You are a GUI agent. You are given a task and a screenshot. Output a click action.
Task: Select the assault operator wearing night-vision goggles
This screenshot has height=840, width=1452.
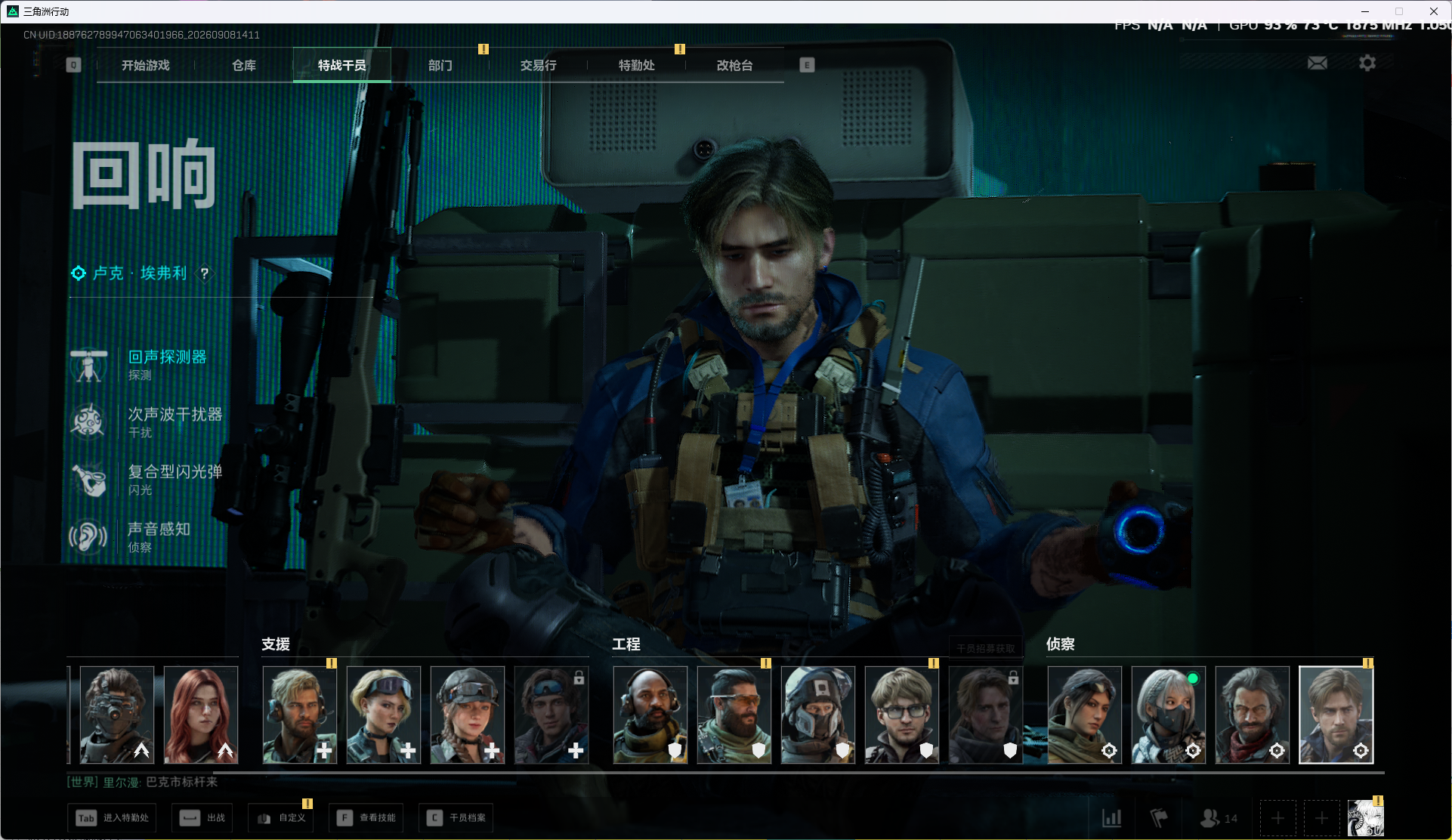click(x=117, y=715)
